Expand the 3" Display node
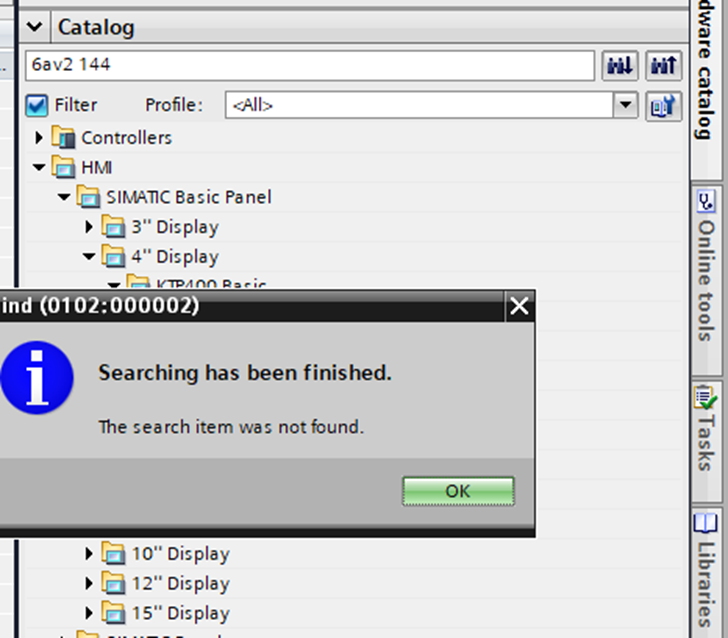This screenshot has height=638, width=728. 89,227
